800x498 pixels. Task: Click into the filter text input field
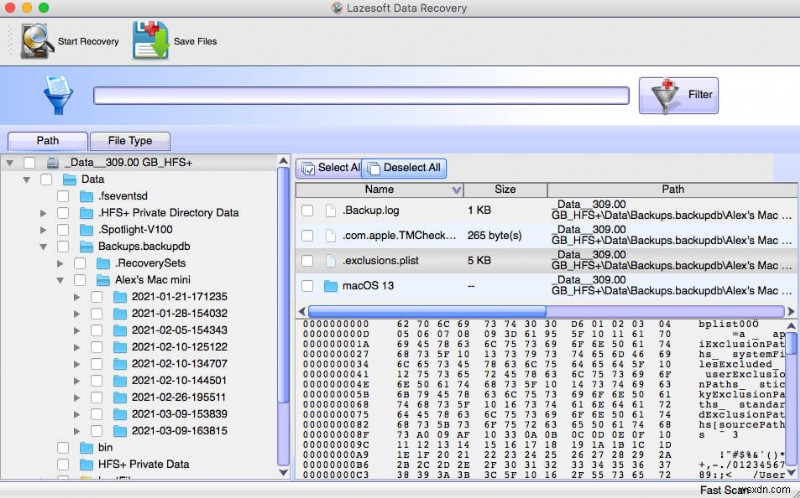point(361,96)
